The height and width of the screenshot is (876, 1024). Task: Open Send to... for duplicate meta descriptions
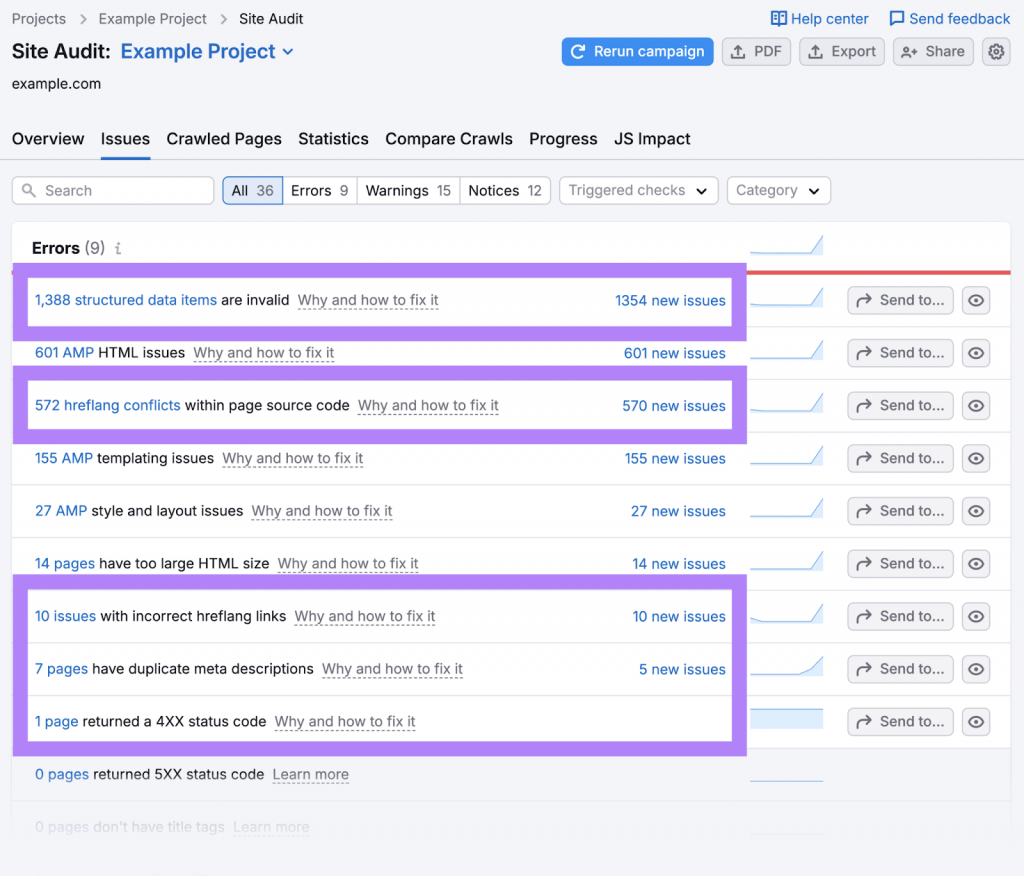click(x=901, y=669)
